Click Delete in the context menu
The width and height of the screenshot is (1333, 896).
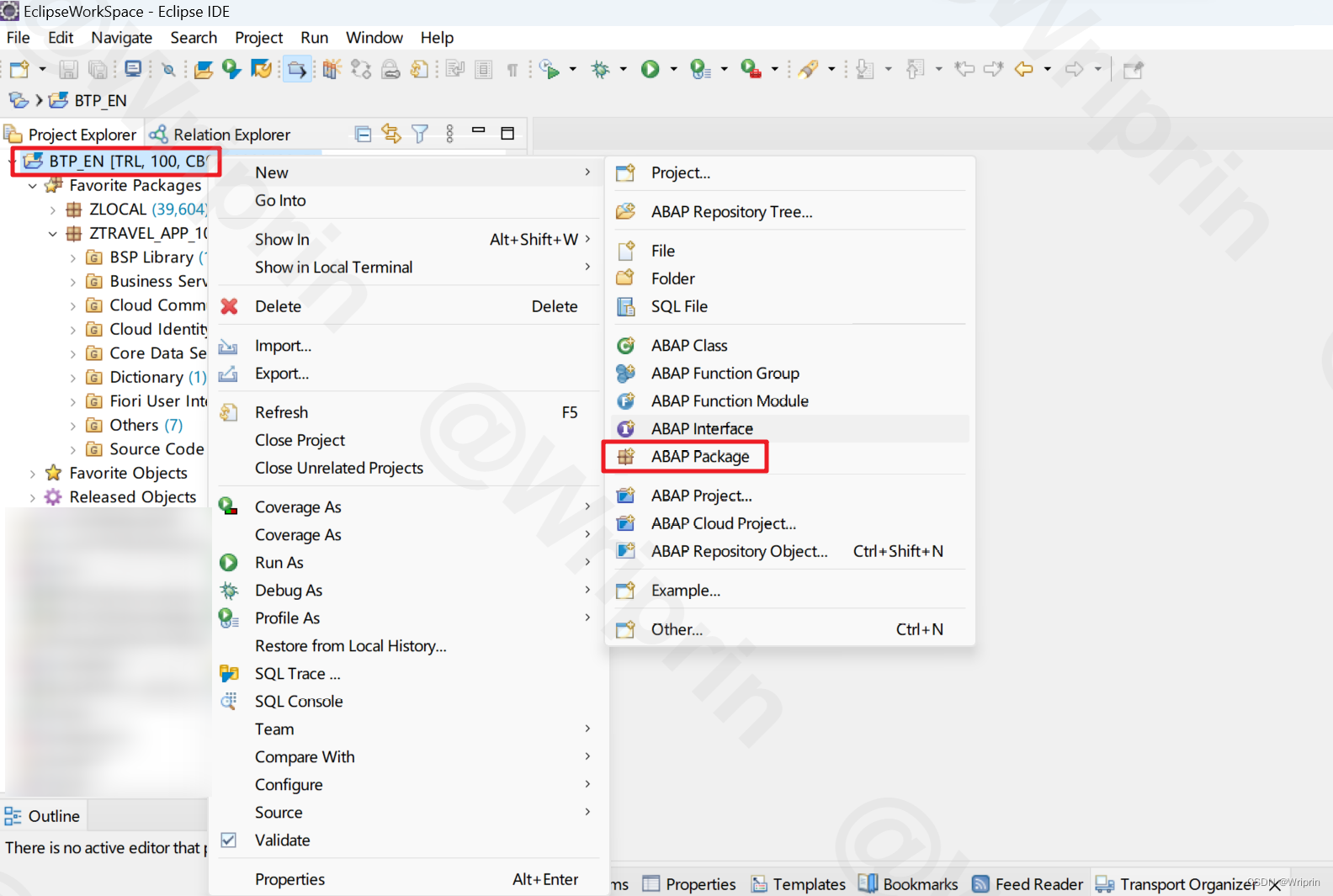point(278,306)
